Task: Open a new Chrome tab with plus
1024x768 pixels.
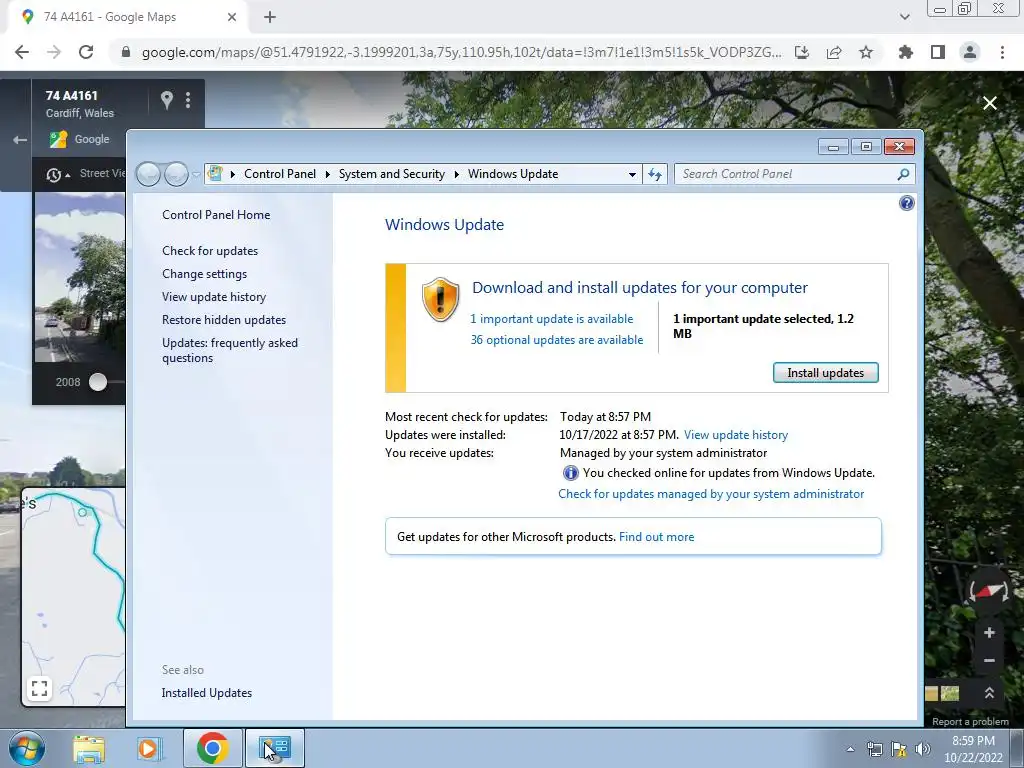Action: coord(270,17)
